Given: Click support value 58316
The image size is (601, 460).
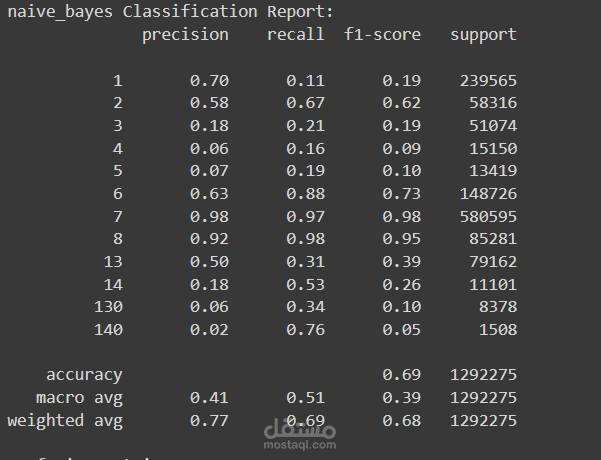Looking at the screenshot, I should (x=493, y=103).
